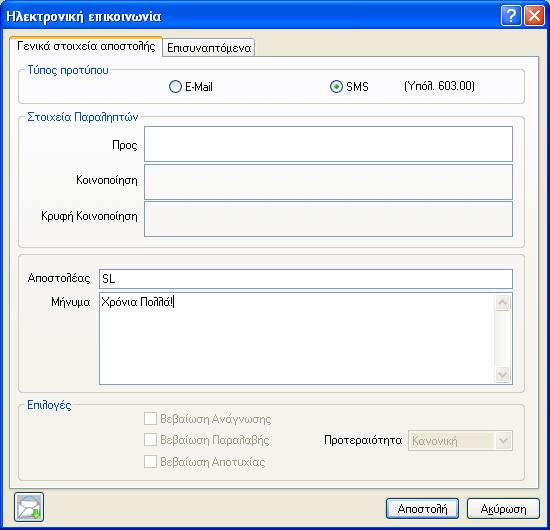Click in the Μήνυμα text area
Image resolution: width=550 pixels, height=530 pixels.
coord(297,338)
